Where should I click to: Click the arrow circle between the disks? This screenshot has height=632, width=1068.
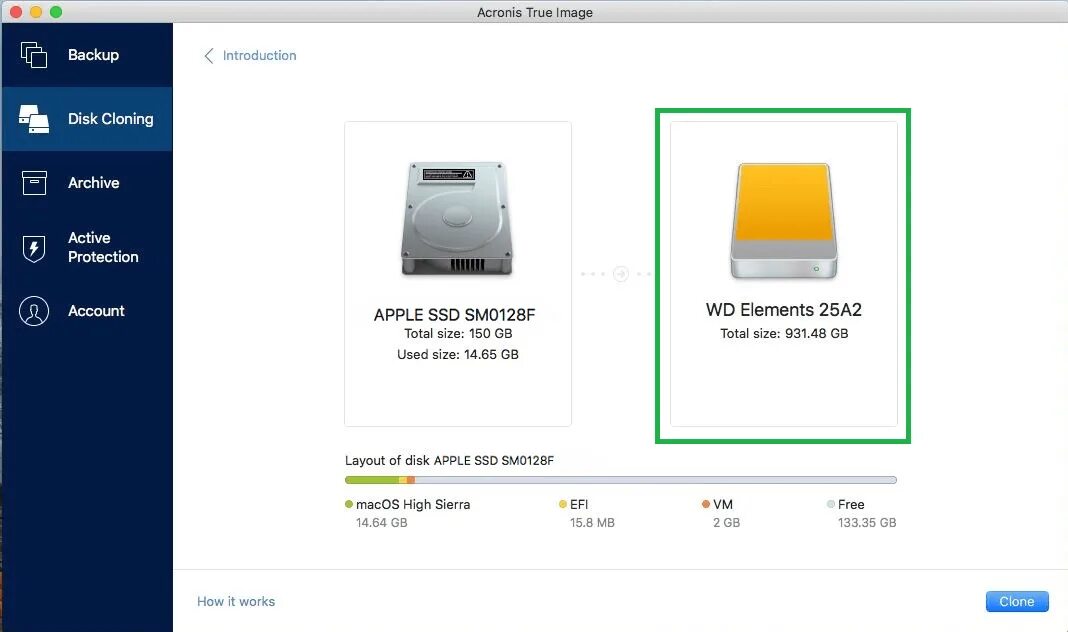(621, 274)
